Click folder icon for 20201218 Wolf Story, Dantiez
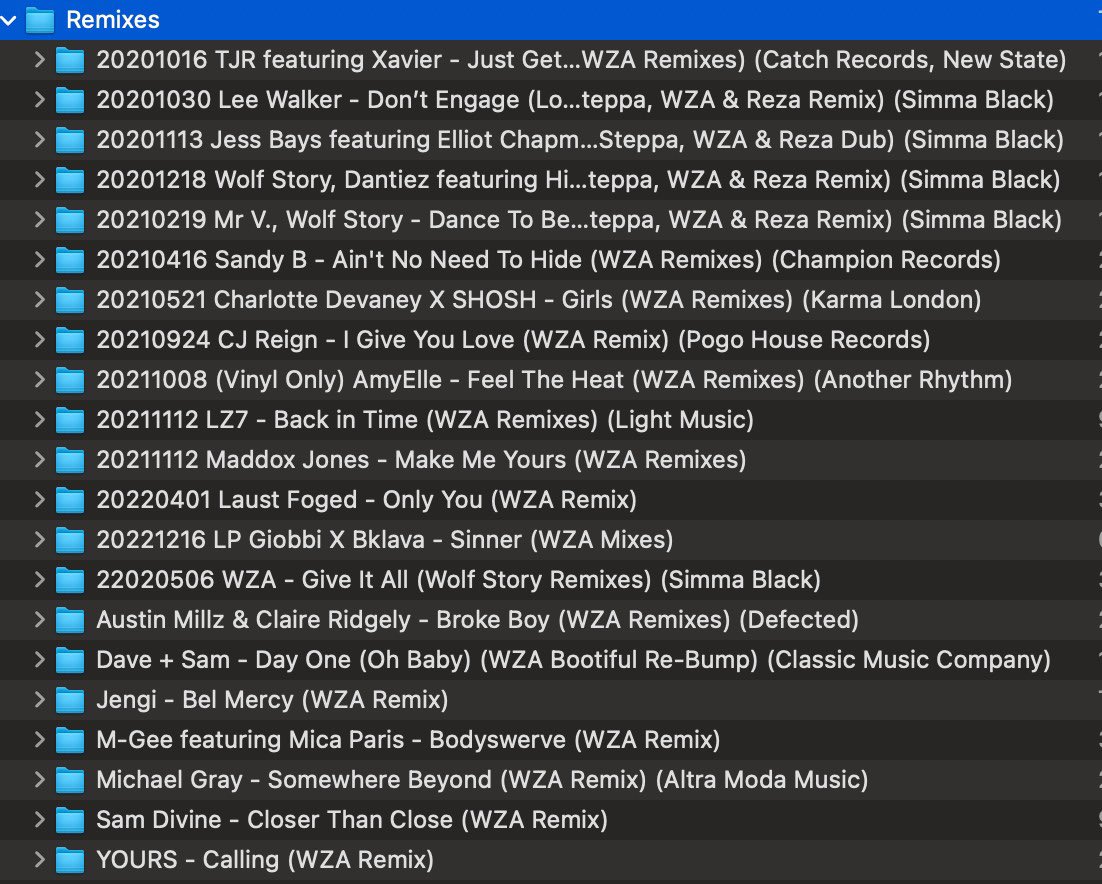1102x884 pixels. click(70, 181)
